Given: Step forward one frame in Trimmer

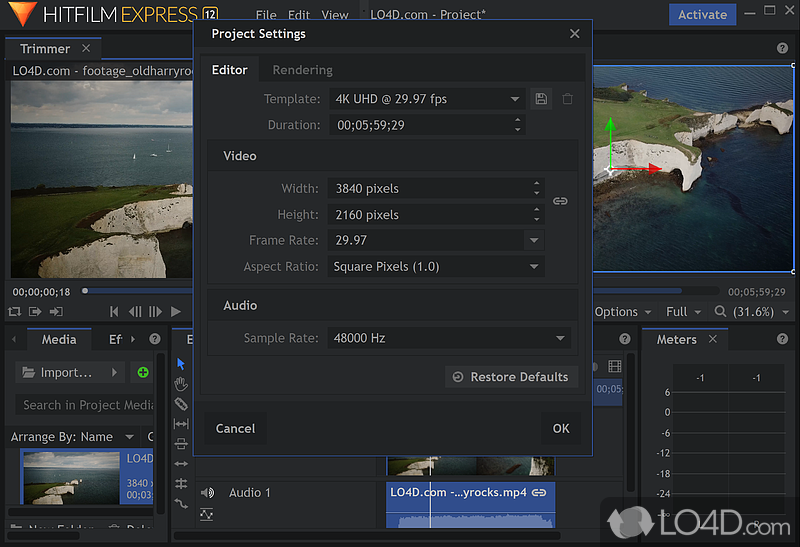Looking at the screenshot, I should pos(155,311).
